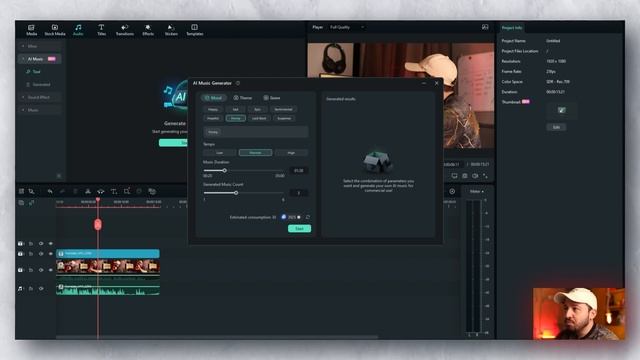Click the Start button to generate music
The image size is (640, 360).
(300, 229)
